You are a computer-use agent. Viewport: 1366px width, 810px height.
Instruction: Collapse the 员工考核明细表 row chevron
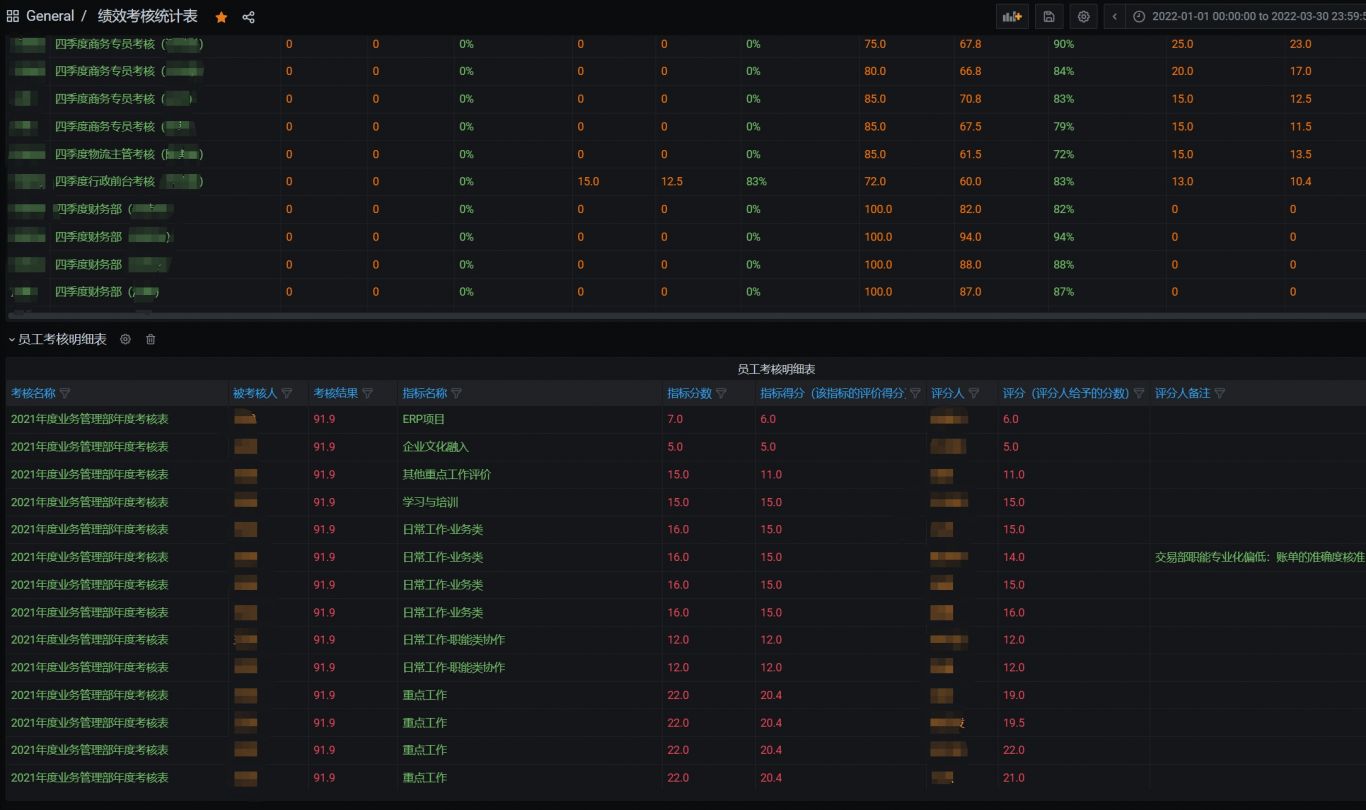click(12, 340)
